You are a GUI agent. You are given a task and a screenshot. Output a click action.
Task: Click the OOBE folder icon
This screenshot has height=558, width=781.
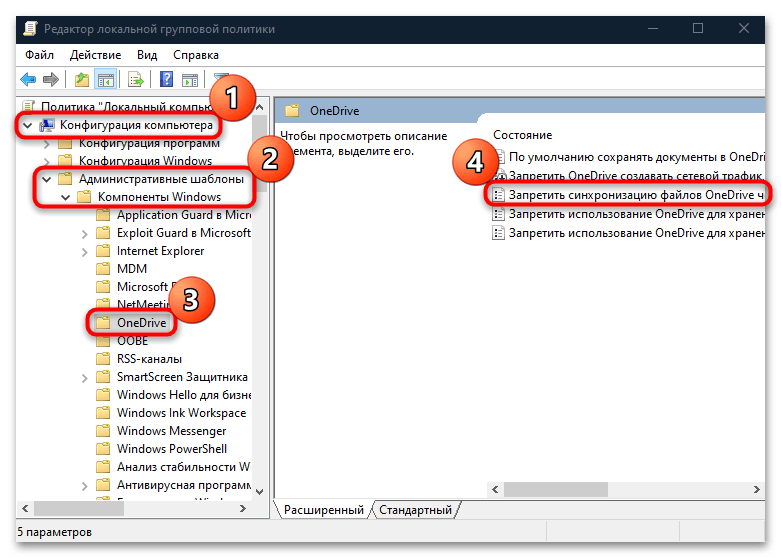click(103, 341)
